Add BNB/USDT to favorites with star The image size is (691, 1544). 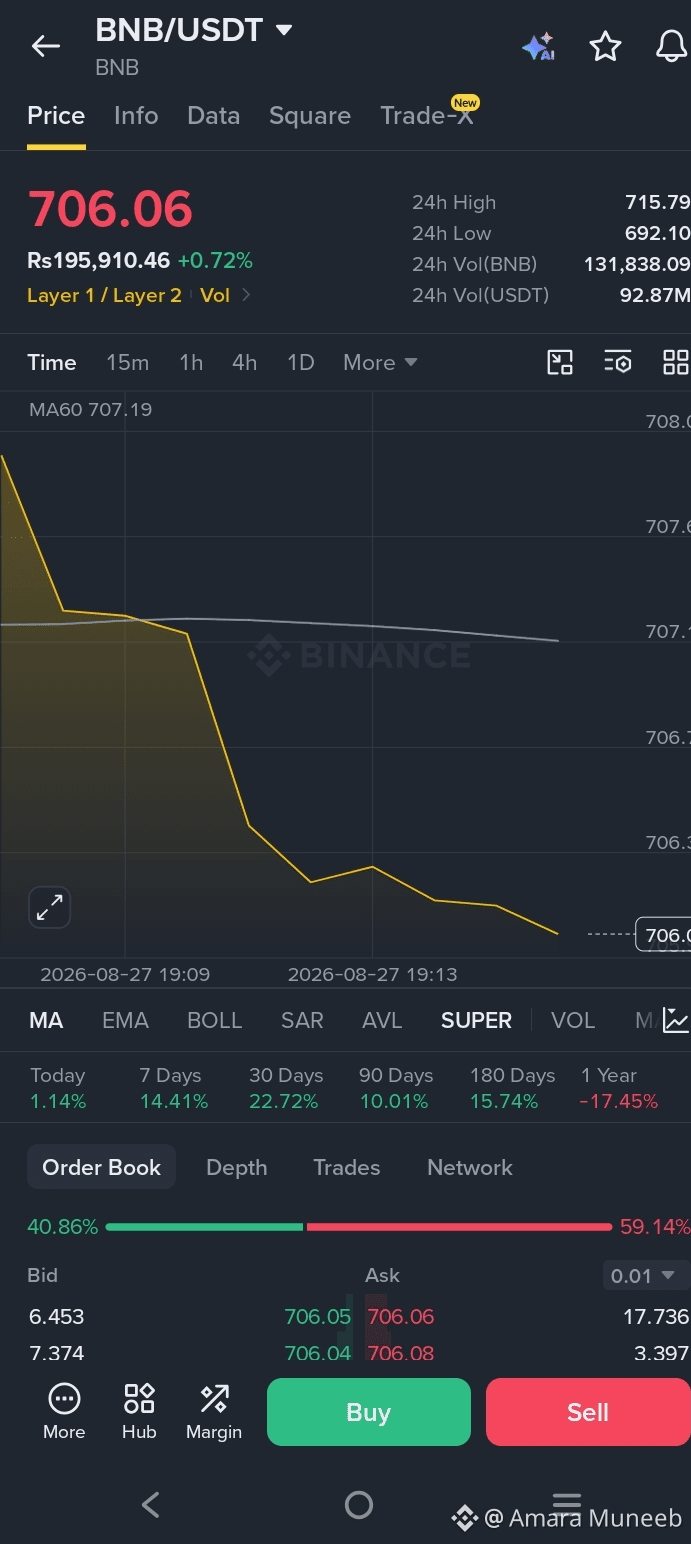click(605, 46)
